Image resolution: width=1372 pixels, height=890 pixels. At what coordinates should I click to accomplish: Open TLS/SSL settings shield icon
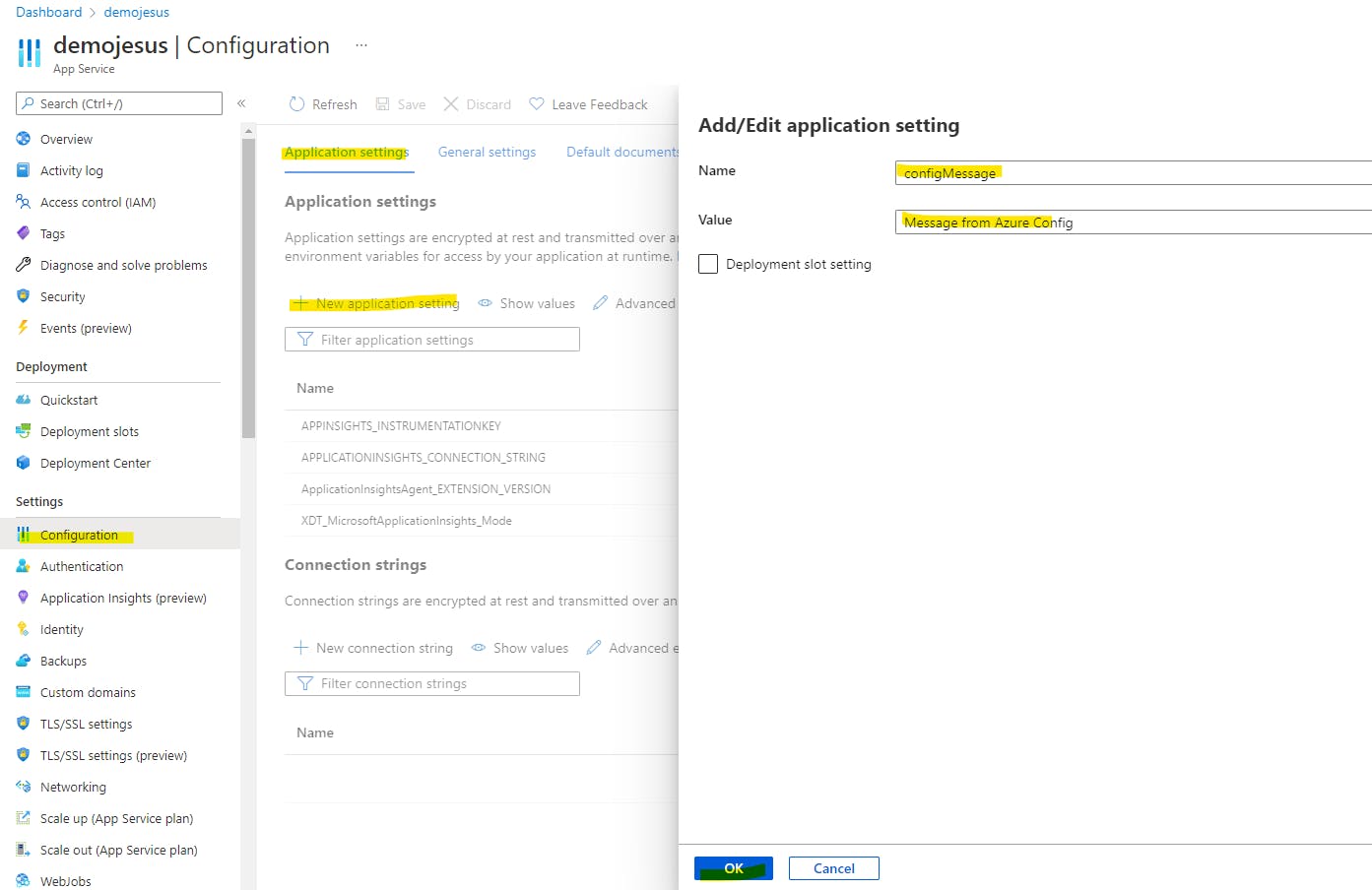[x=24, y=724]
